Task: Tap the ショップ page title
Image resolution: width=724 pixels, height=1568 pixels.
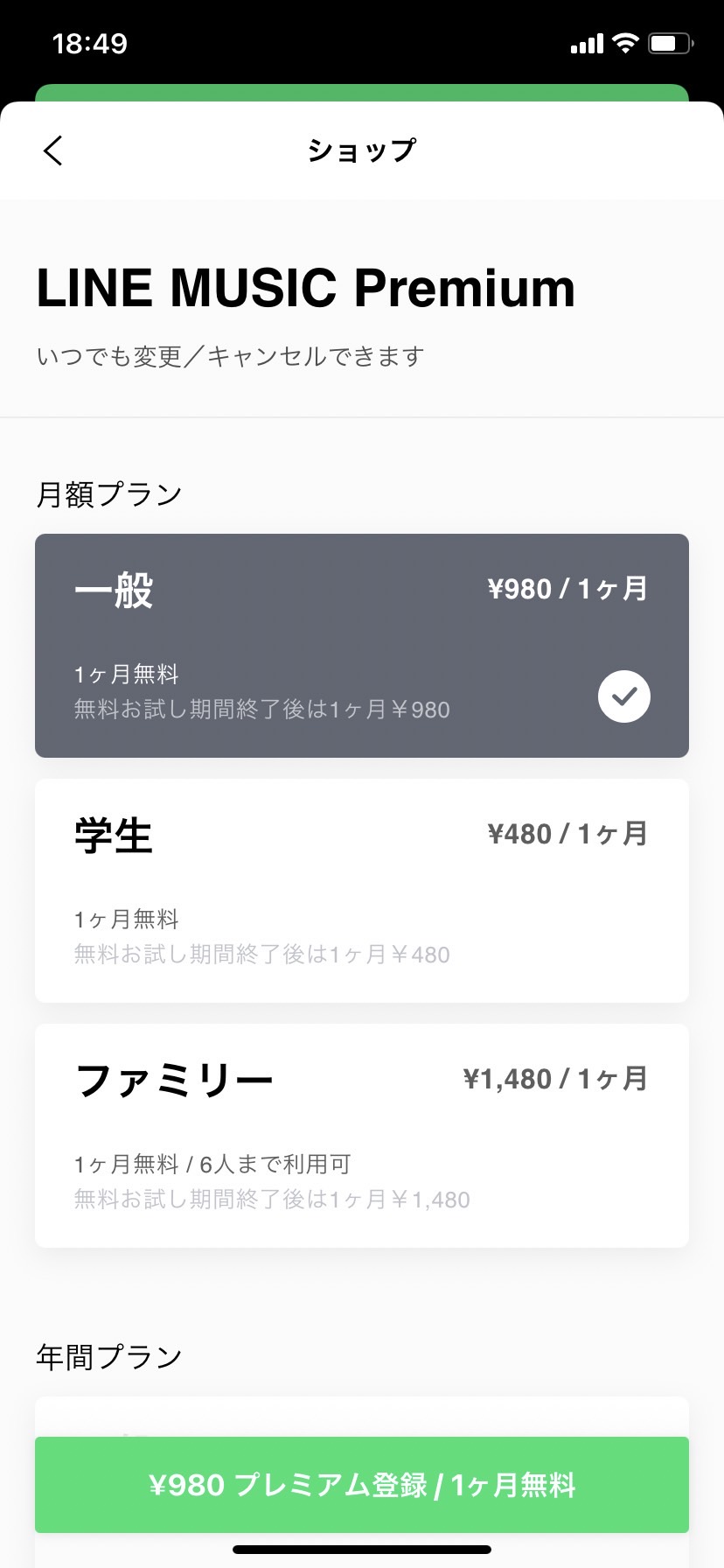Action: click(x=361, y=150)
